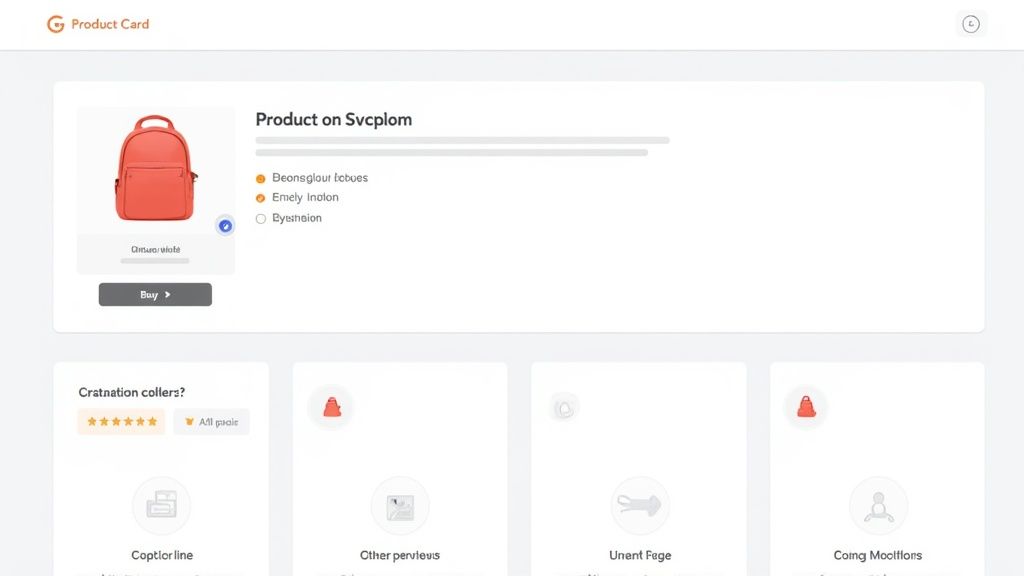Open the Unent Fege link
Screen dimensions: 1024x576
[x=639, y=555]
